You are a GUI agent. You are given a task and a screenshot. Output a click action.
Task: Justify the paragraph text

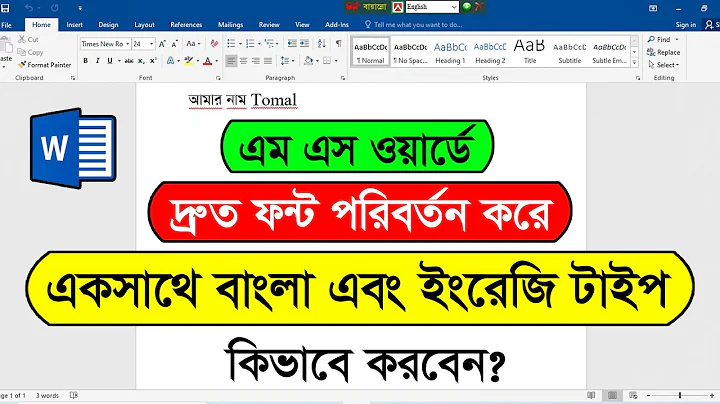point(268,61)
